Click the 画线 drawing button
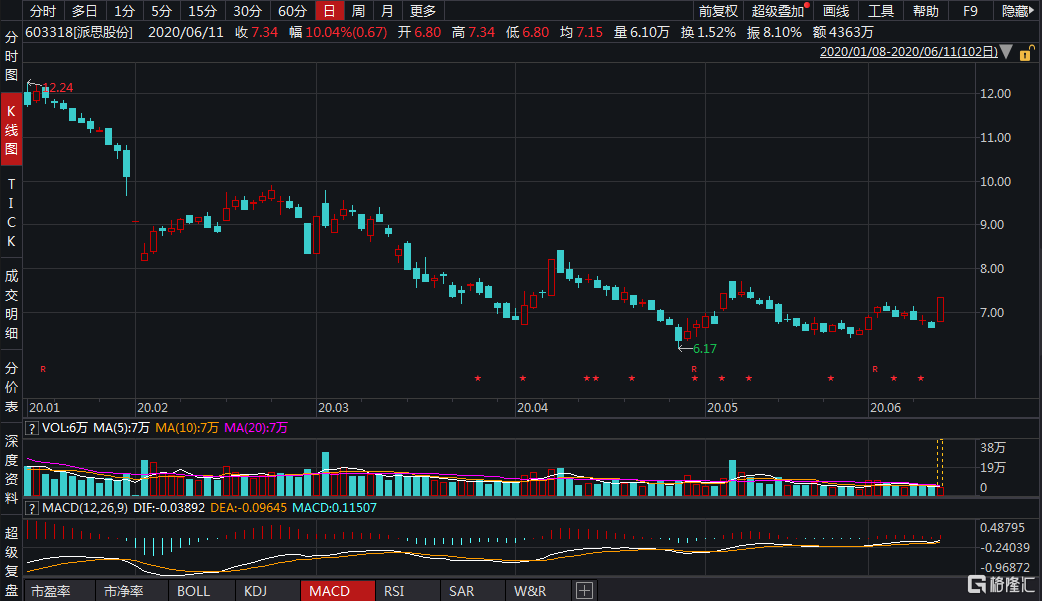 pos(835,11)
